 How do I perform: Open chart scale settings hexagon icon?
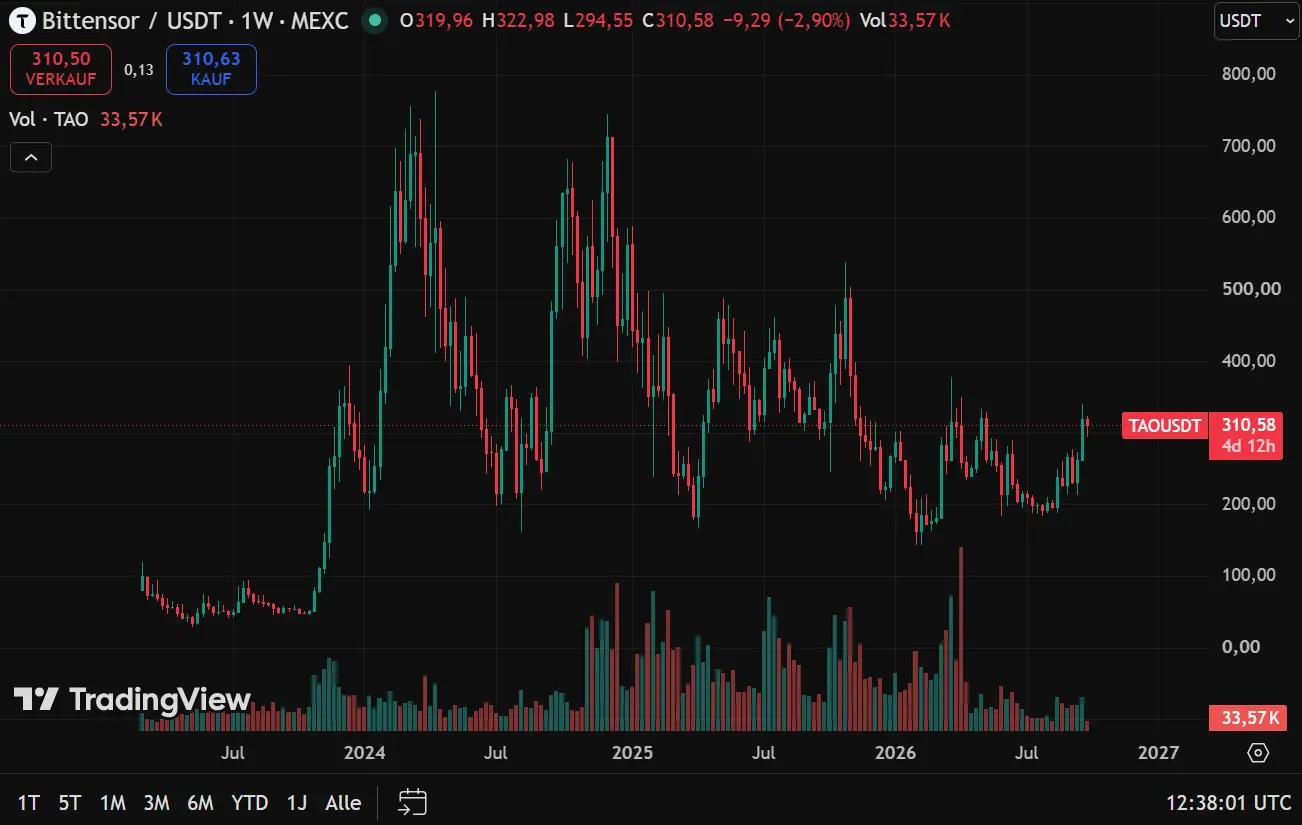pyautogui.click(x=1258, y=753)
